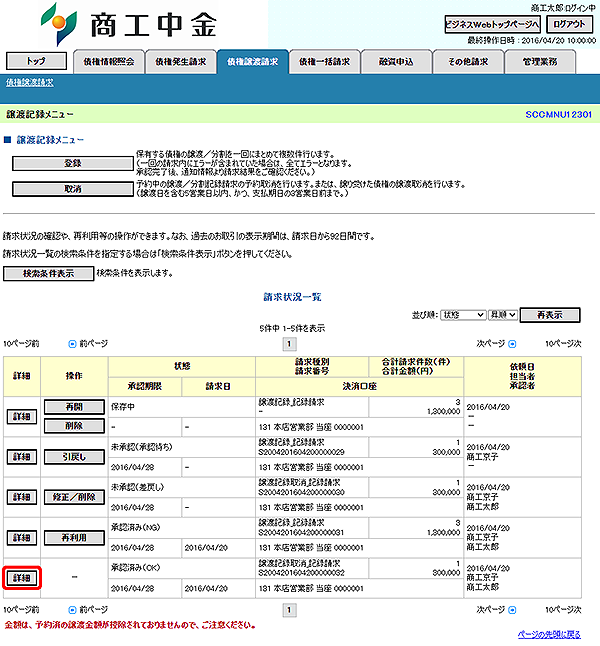This screenshot has width=600, height=646.
Task: Open 詳細 for the 未承認(承認待ち) row
Action: pos(22,457)
